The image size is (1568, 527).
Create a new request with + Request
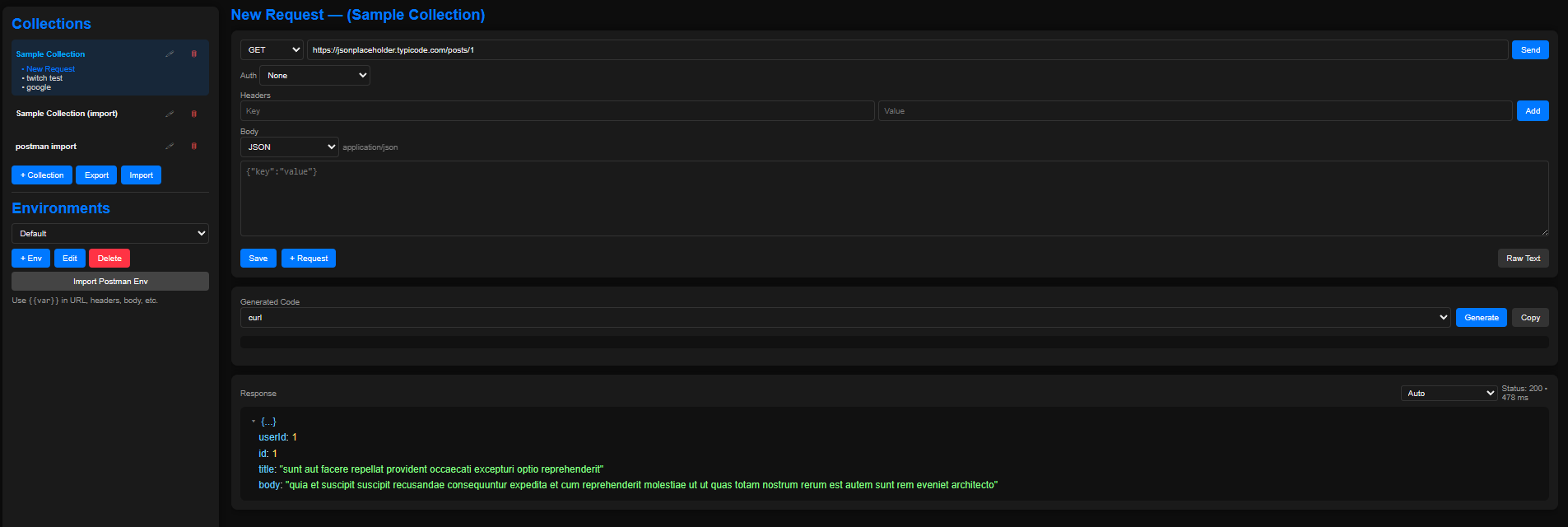tap(309, 259)
